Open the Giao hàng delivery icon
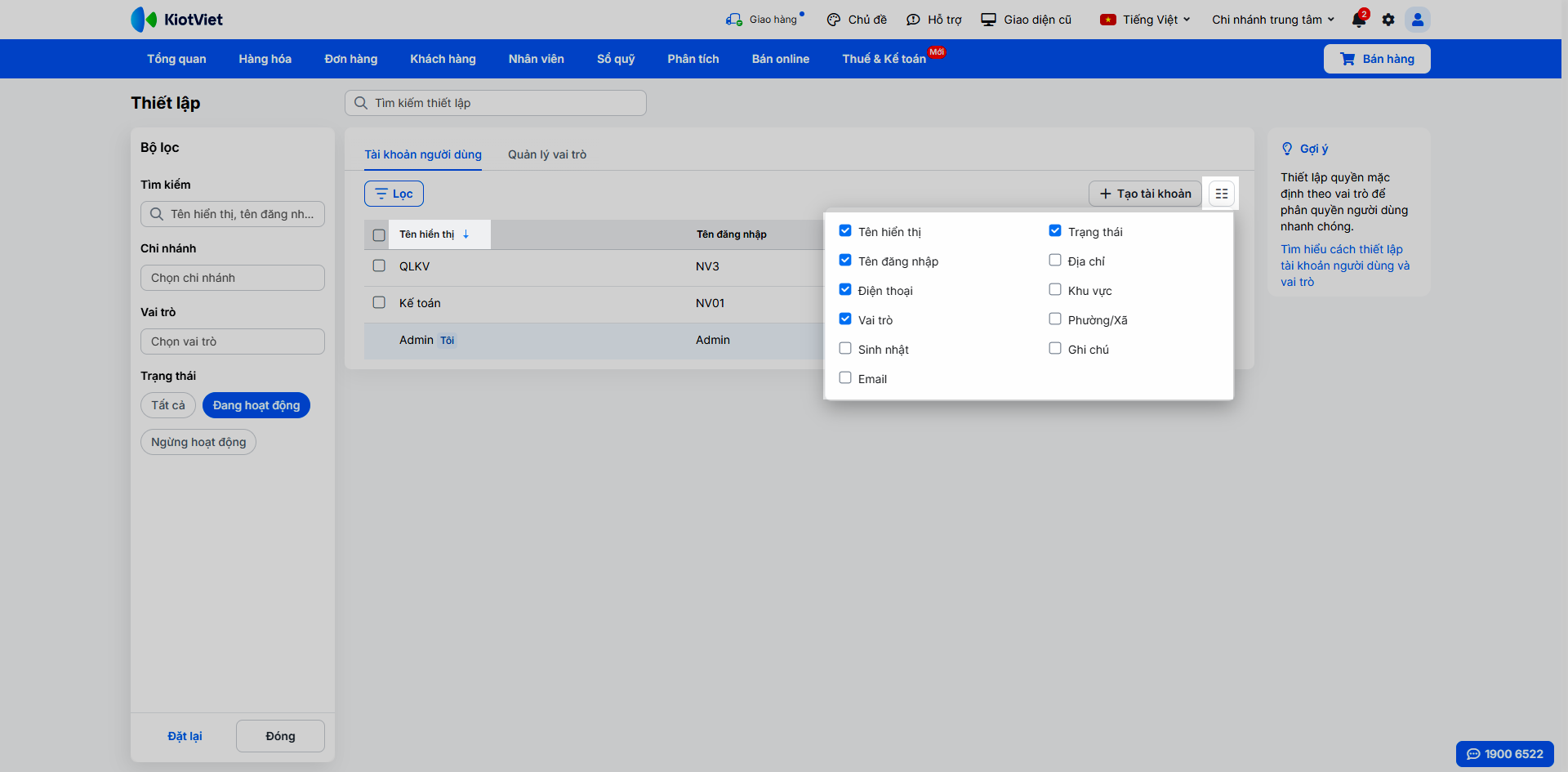The width and height of the screenshot is (1568, 772). click(x=734, y=20)
